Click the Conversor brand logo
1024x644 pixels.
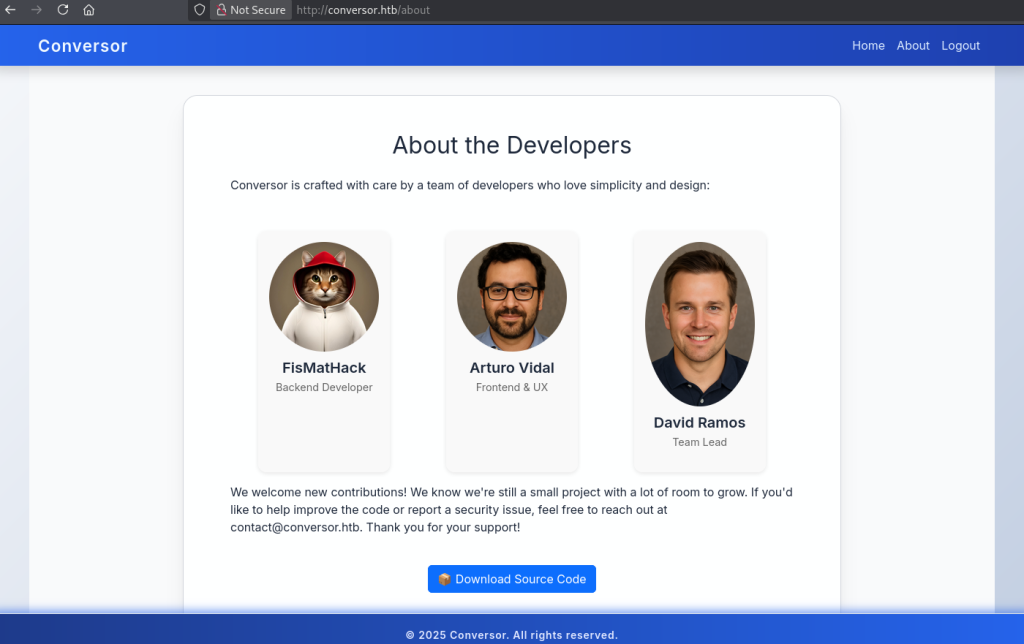83,46
